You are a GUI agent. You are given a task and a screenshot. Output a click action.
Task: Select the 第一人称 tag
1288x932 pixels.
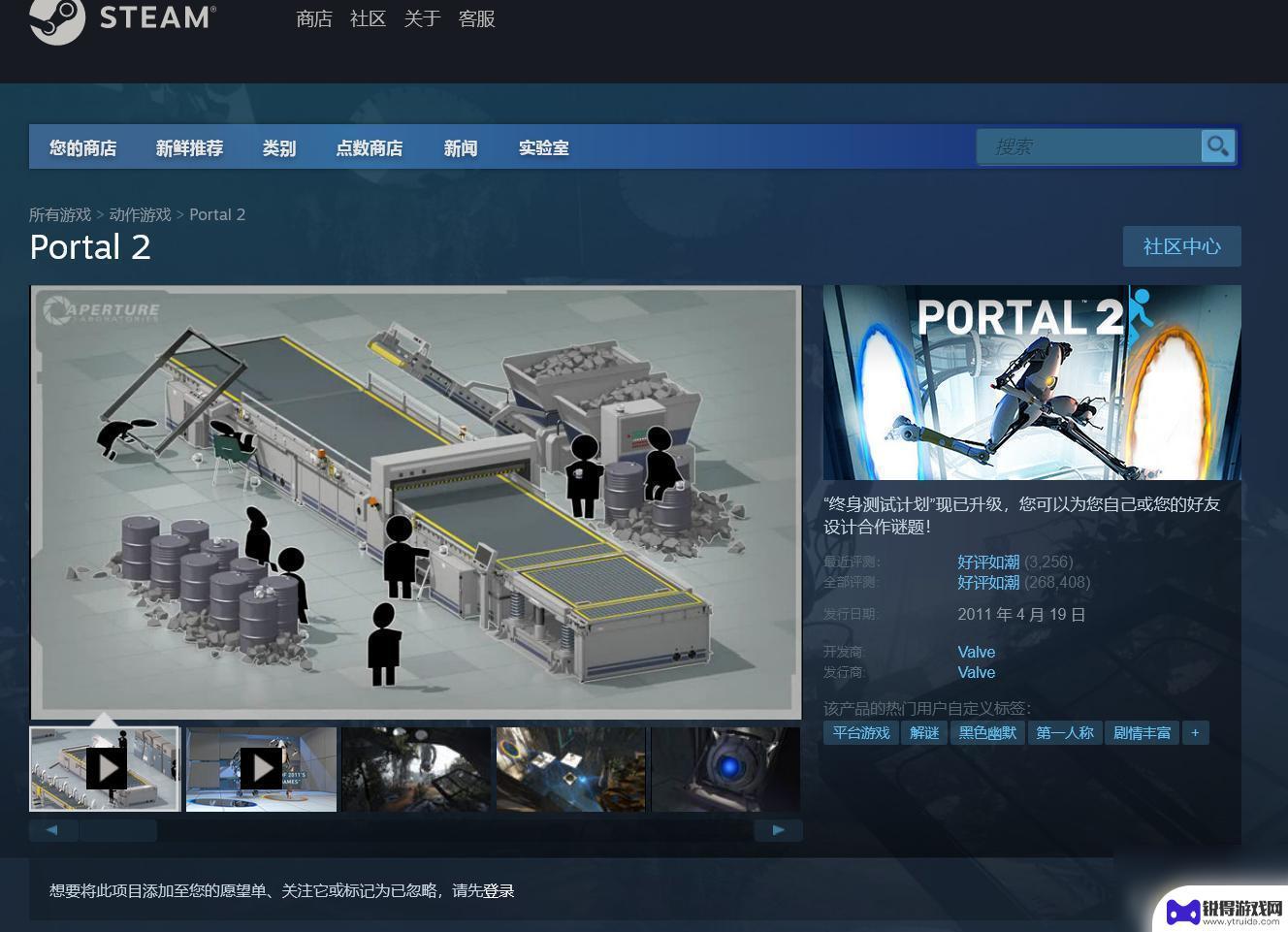click(1064, 733)
